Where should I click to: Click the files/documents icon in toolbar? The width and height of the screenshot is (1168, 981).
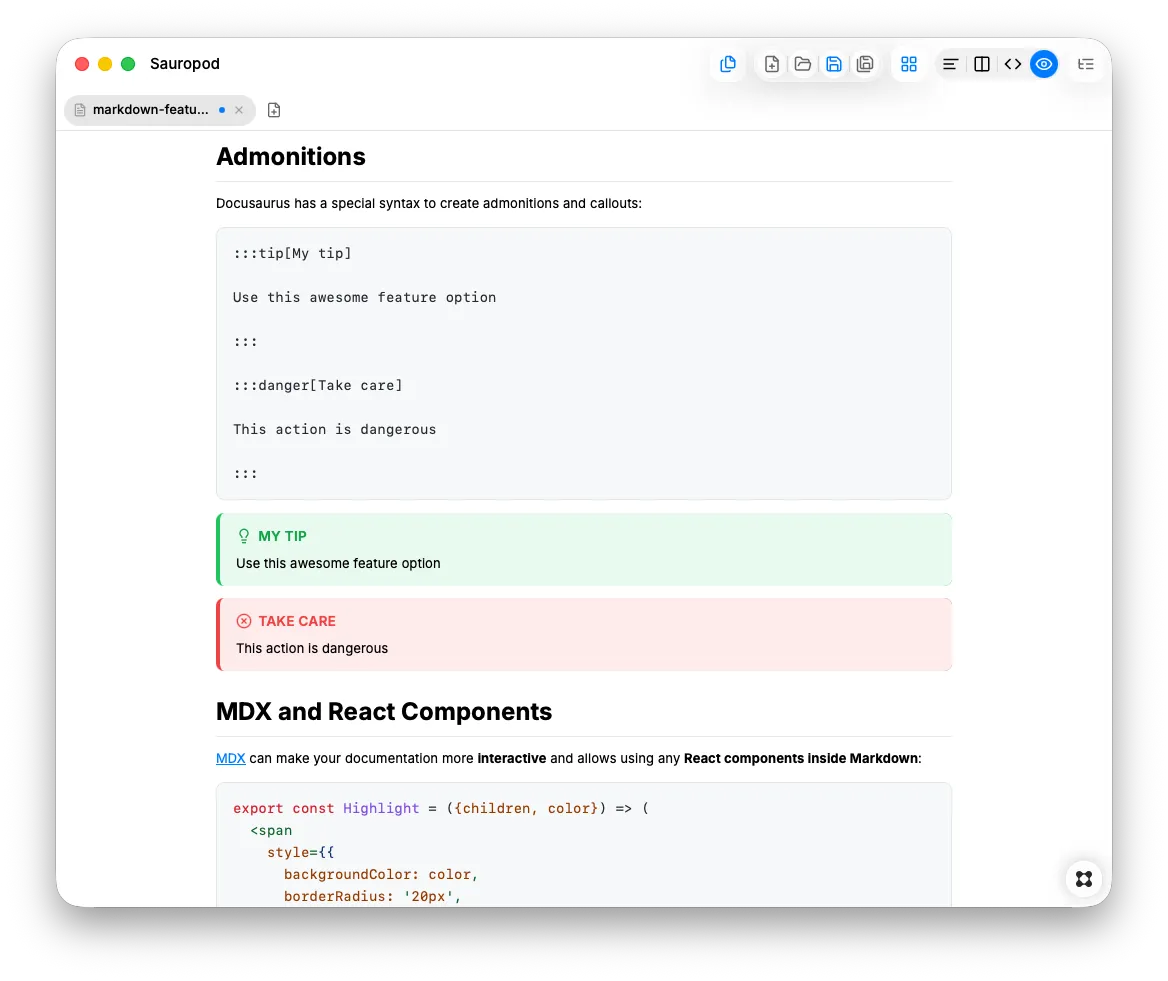[728, 64]
